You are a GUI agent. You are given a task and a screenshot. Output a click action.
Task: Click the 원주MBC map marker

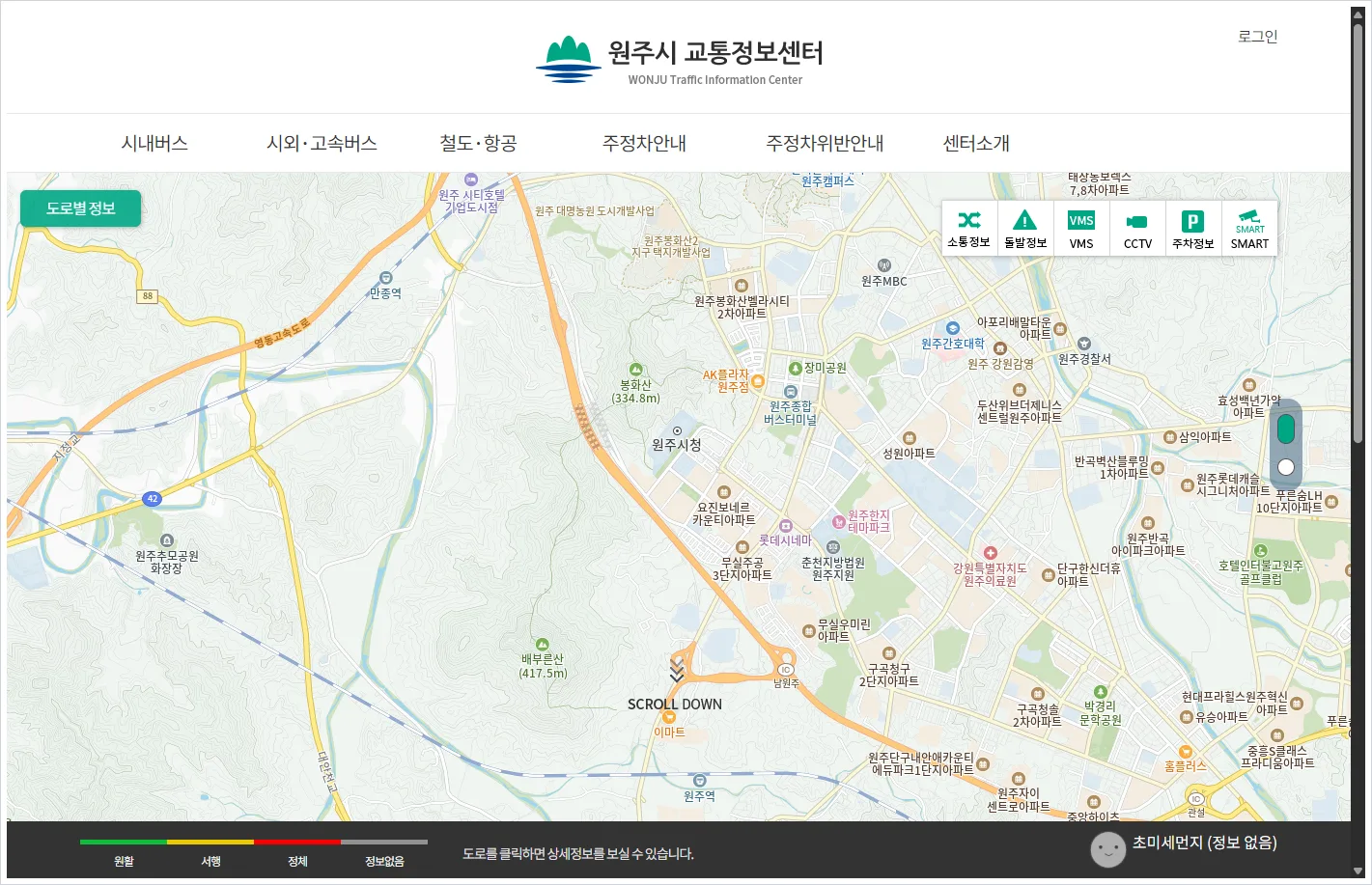click(884, 265)
